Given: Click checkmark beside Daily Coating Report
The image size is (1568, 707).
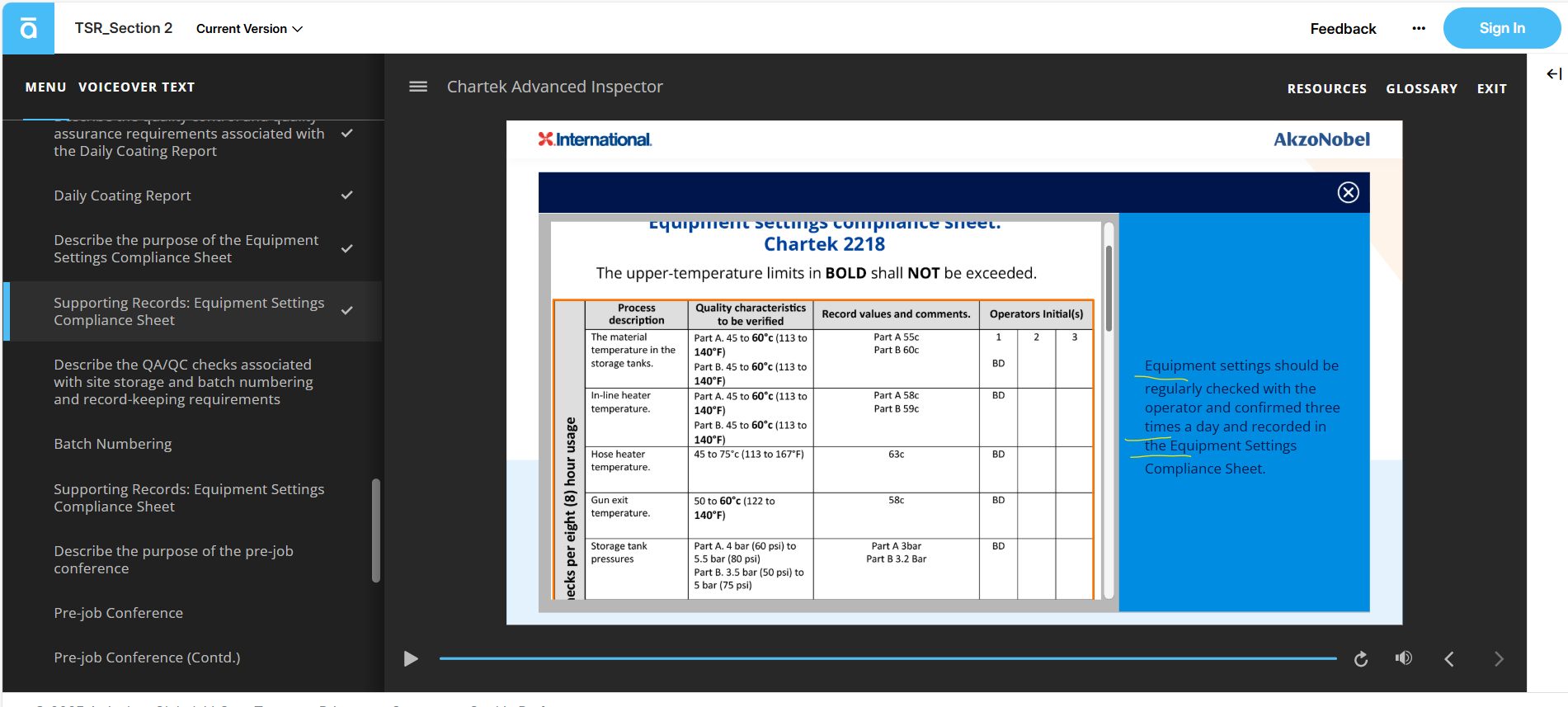Looking at the screenshot, I should tap(347, 196).
